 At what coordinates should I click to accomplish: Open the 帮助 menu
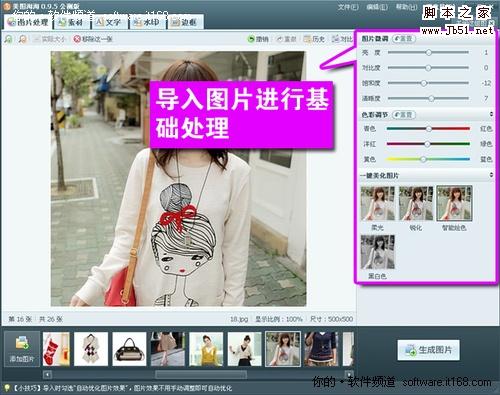click(406, 7)
